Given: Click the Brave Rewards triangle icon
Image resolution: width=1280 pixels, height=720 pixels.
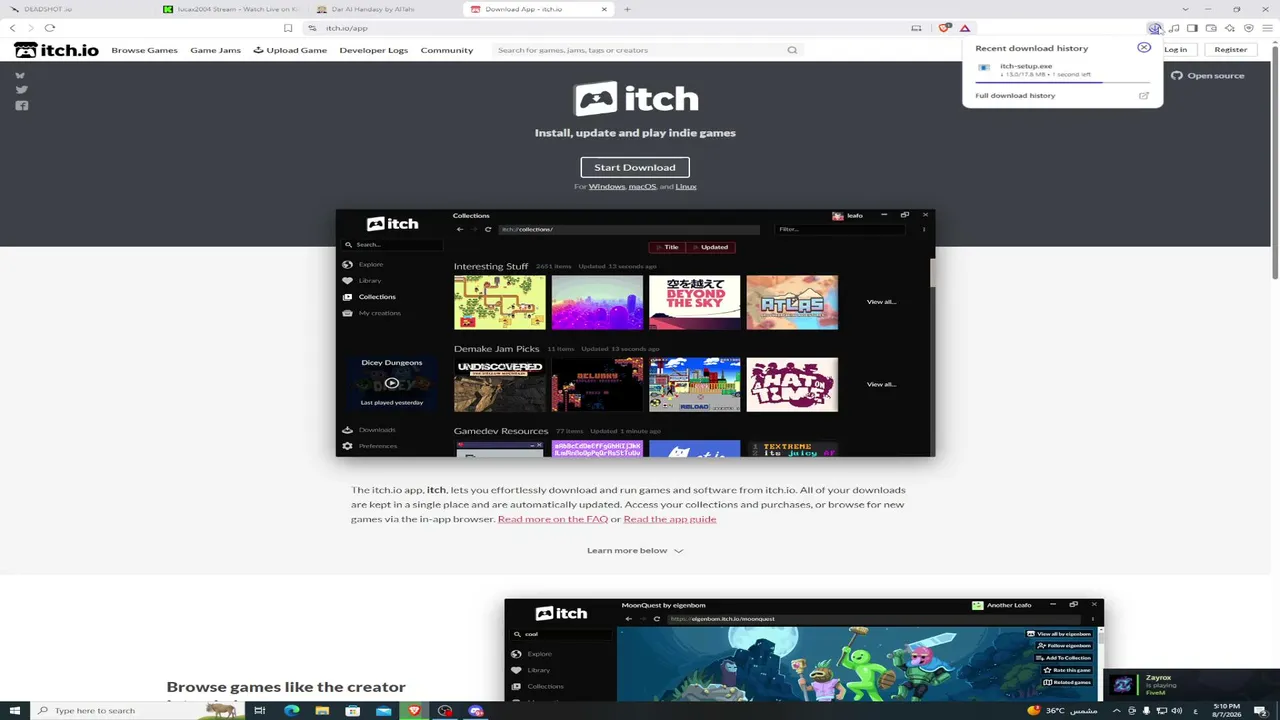Looking at the screenshot, I should pyautogui.click(x=965, y=28).
